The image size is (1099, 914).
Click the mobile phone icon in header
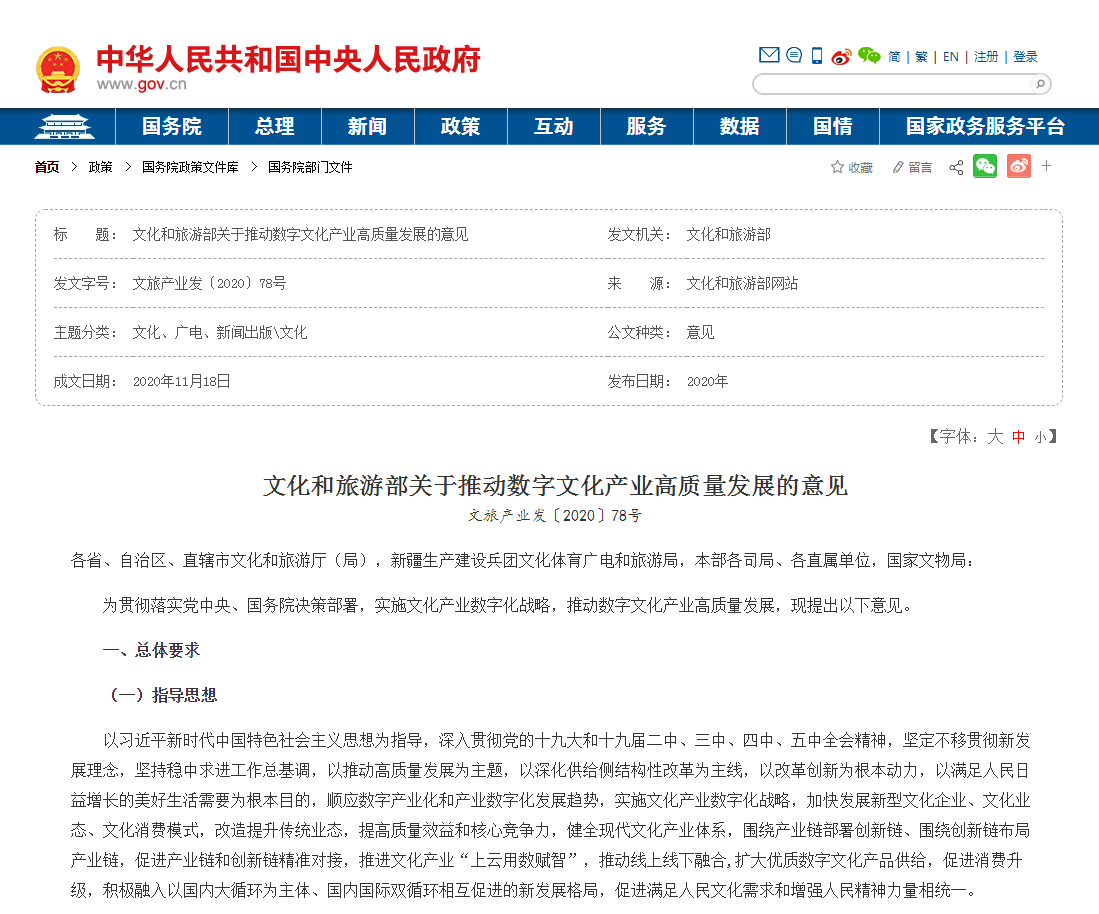click(x=817, y=56)
